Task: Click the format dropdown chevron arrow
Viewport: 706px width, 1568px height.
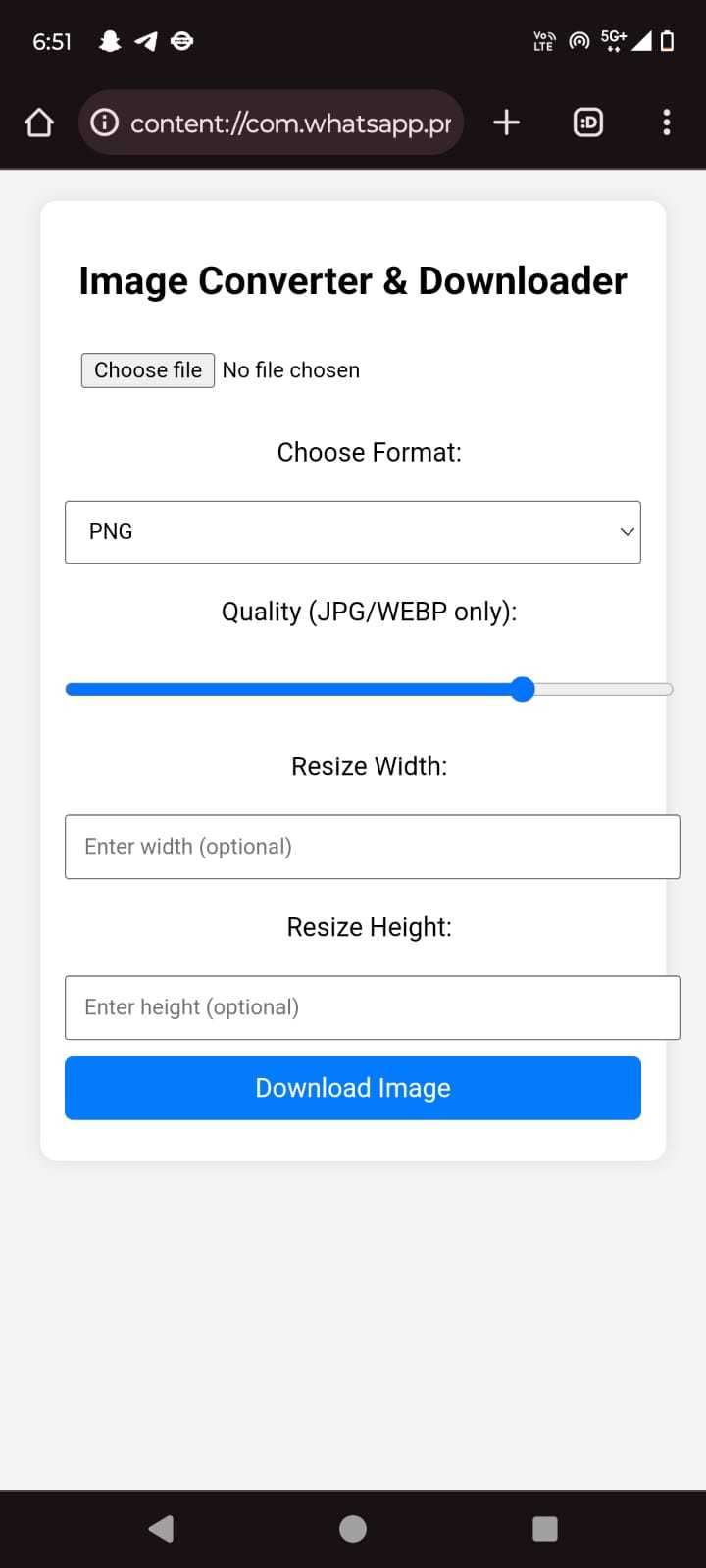Action: point(627,532)
